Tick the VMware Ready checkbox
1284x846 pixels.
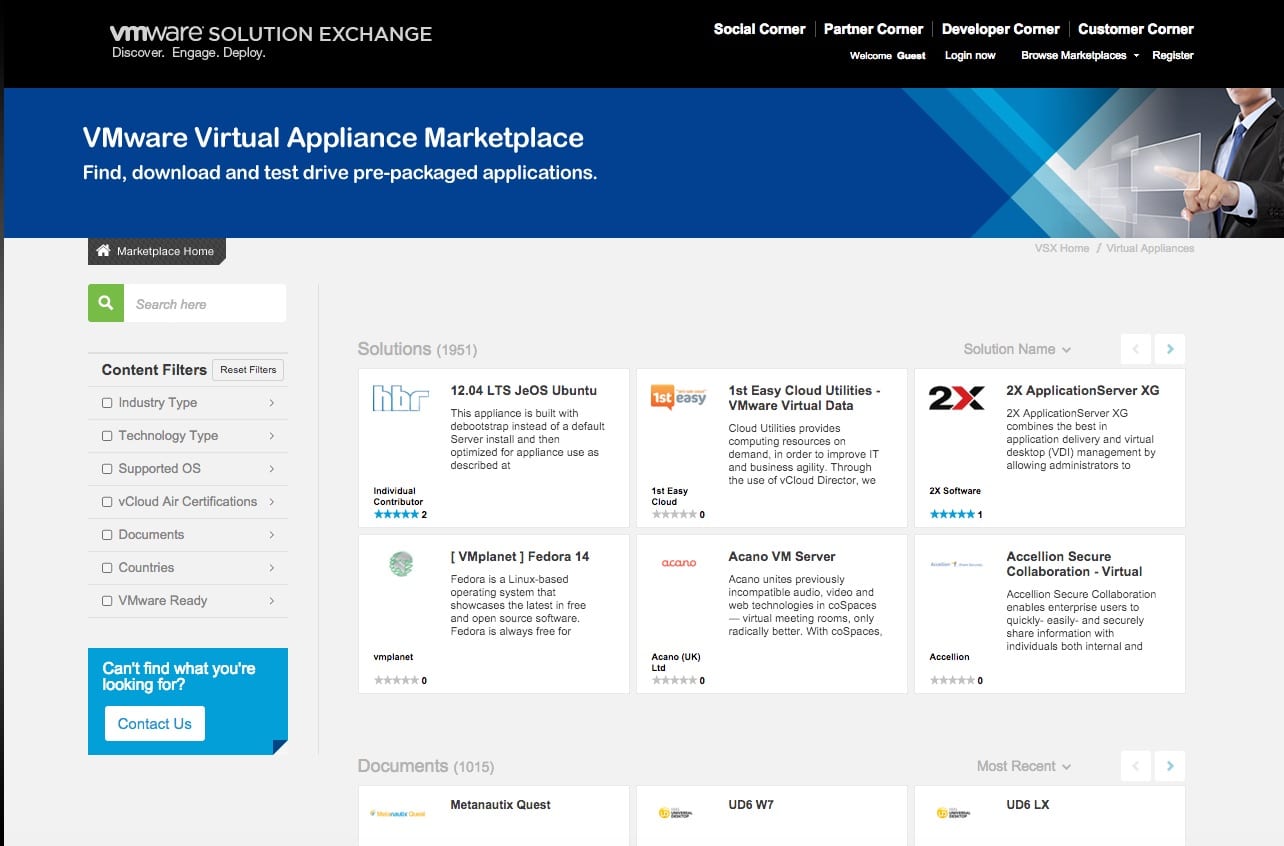[x=107, y=601]
